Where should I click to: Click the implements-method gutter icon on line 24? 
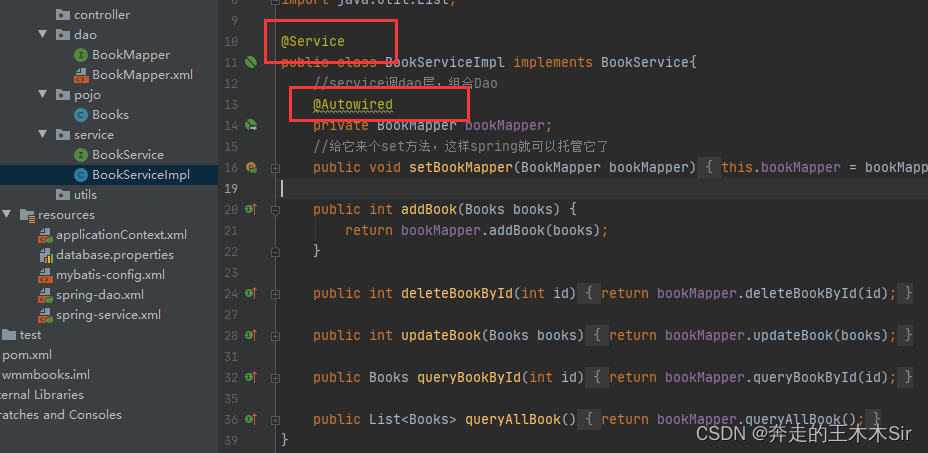(251, 293)
